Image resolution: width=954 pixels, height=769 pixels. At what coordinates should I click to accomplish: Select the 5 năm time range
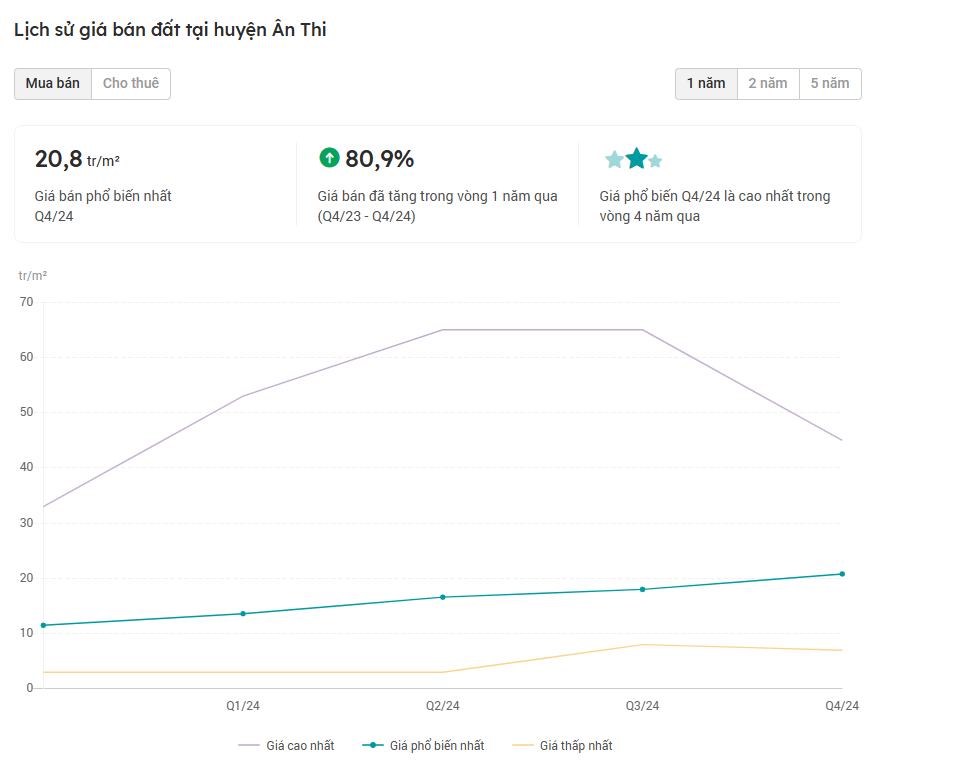(x=830, y=84)
